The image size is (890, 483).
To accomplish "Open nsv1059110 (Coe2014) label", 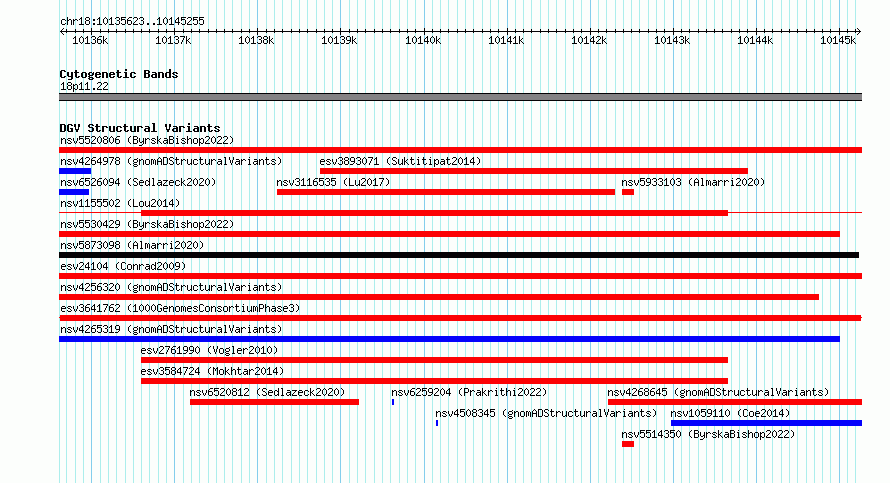I will [x=730, y=413].
